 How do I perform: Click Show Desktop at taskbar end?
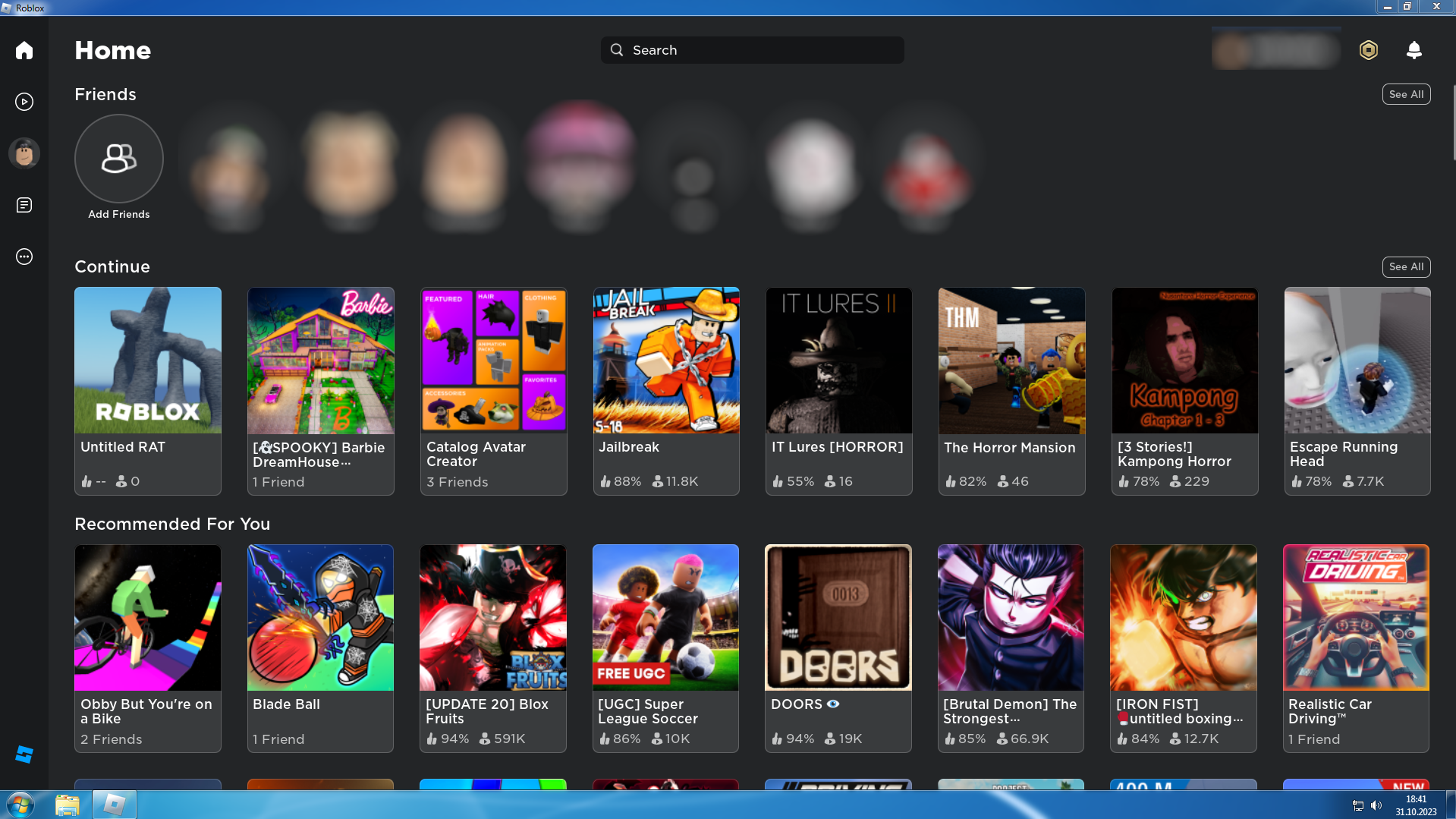tap(1450, 805)
